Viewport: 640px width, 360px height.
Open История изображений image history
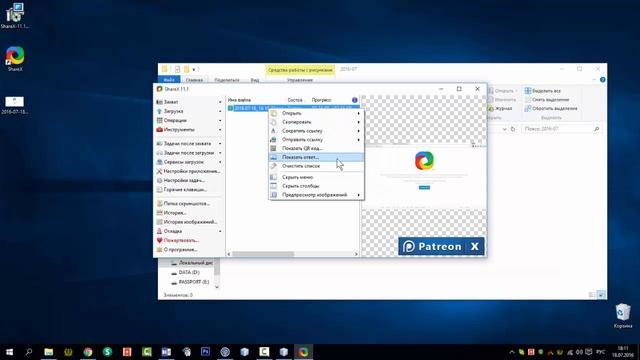[189, 222]
